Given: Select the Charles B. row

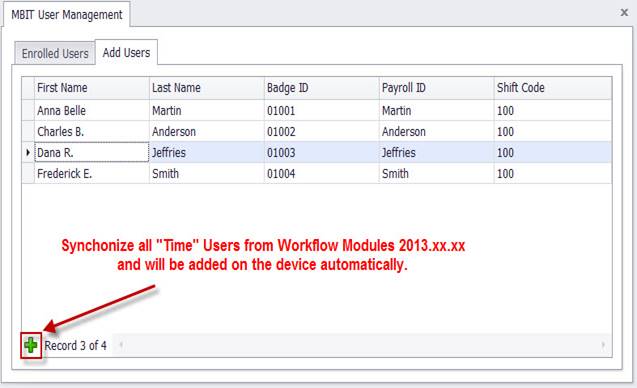Looking at the screenshot, I should [317, 132].
